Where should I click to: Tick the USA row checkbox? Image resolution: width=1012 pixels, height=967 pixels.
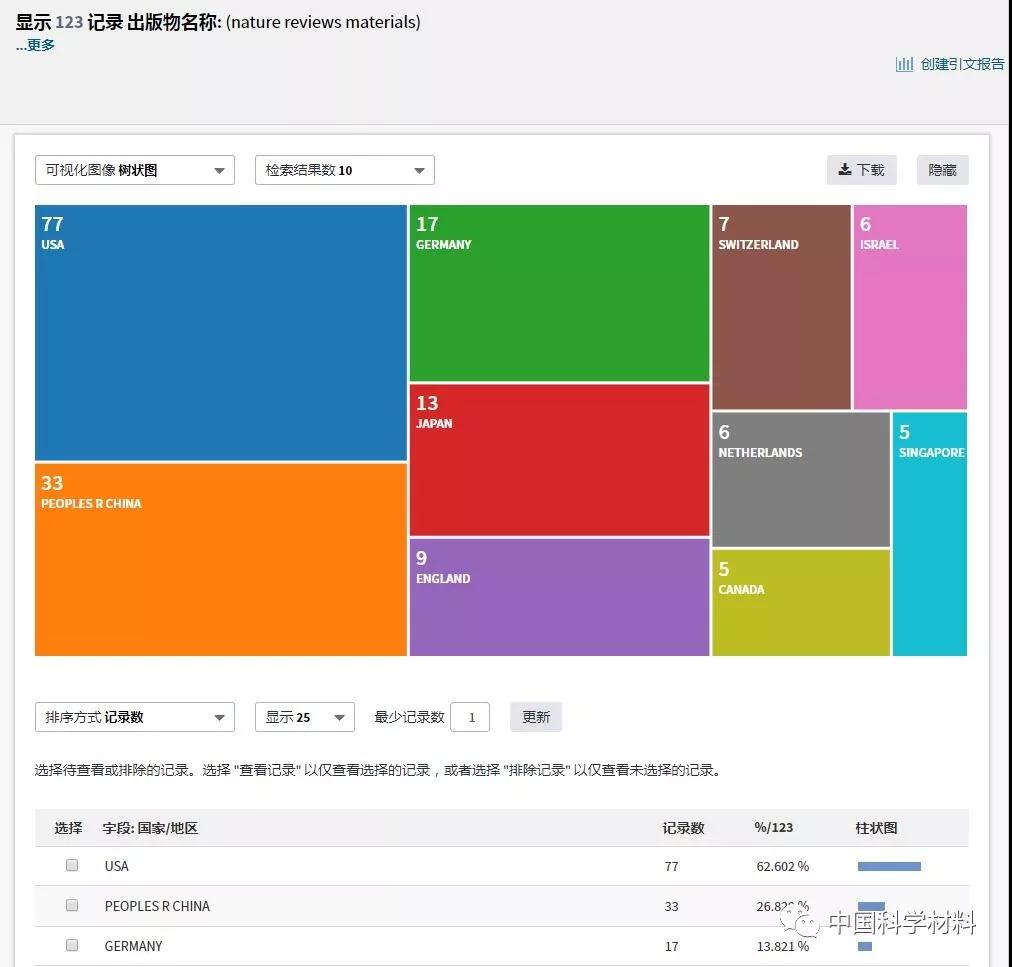72,865
